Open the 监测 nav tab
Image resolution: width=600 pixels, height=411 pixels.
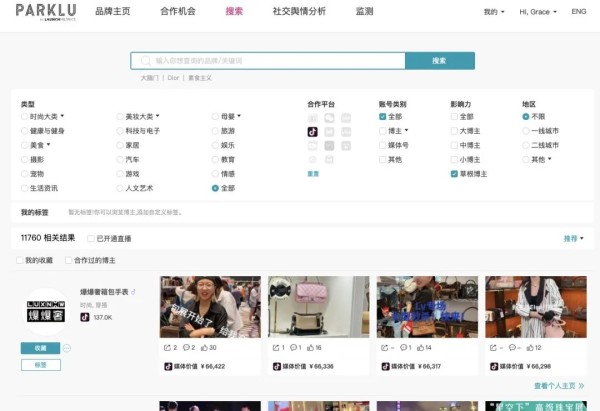(365, 11)
